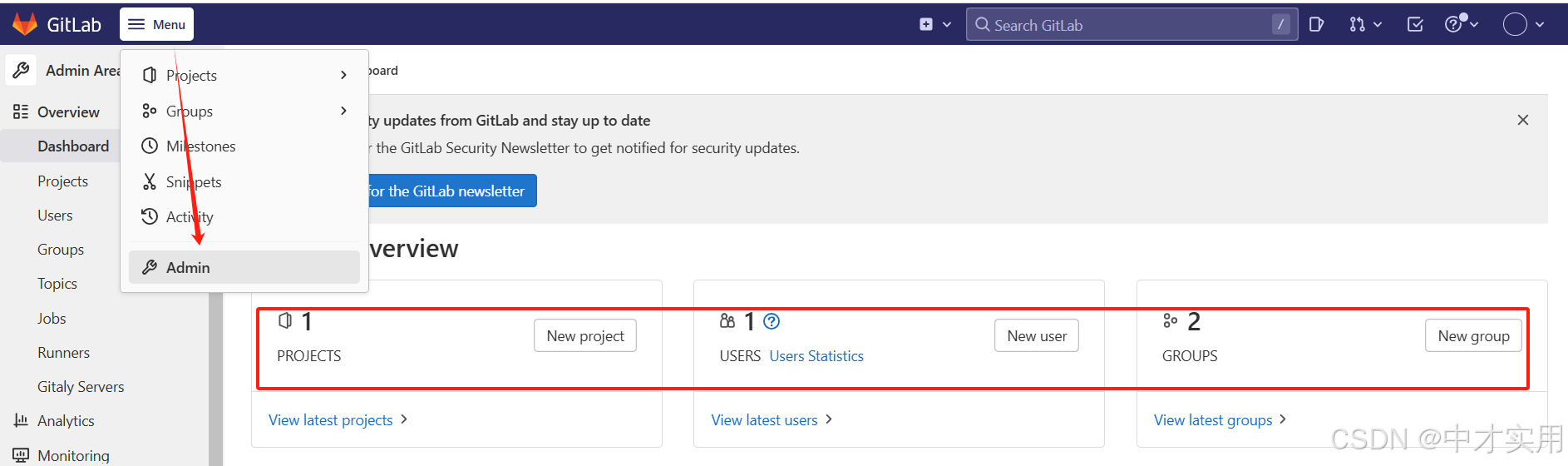Image resolution: width=1568 pixels, height=466 pixels.
Task: Click the New project button
Action: click(x=585, y=335)
